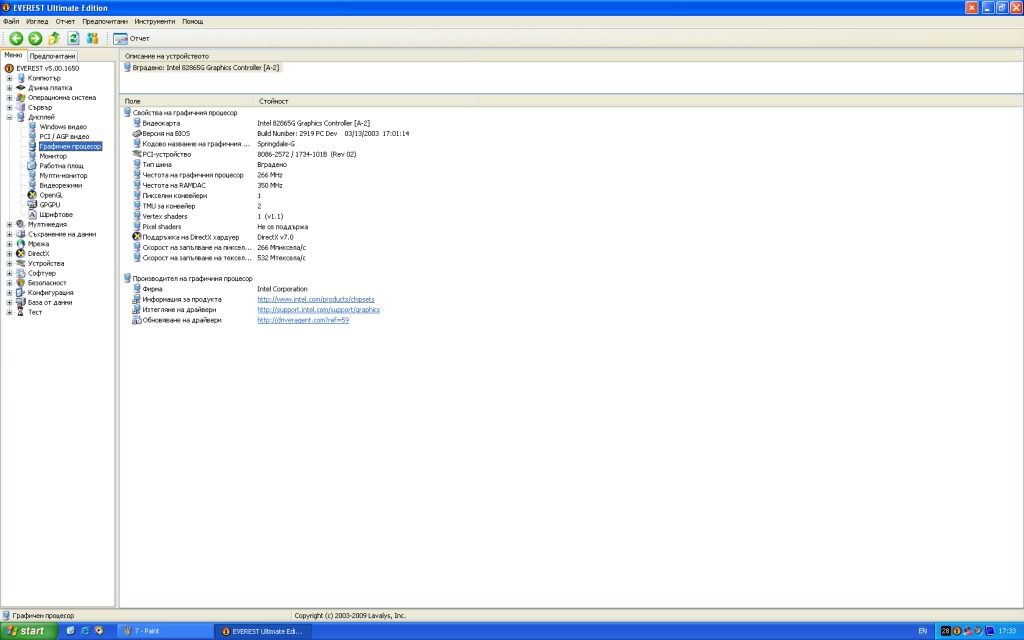Expand the Софтуер tree node

[x=9, y=274]
